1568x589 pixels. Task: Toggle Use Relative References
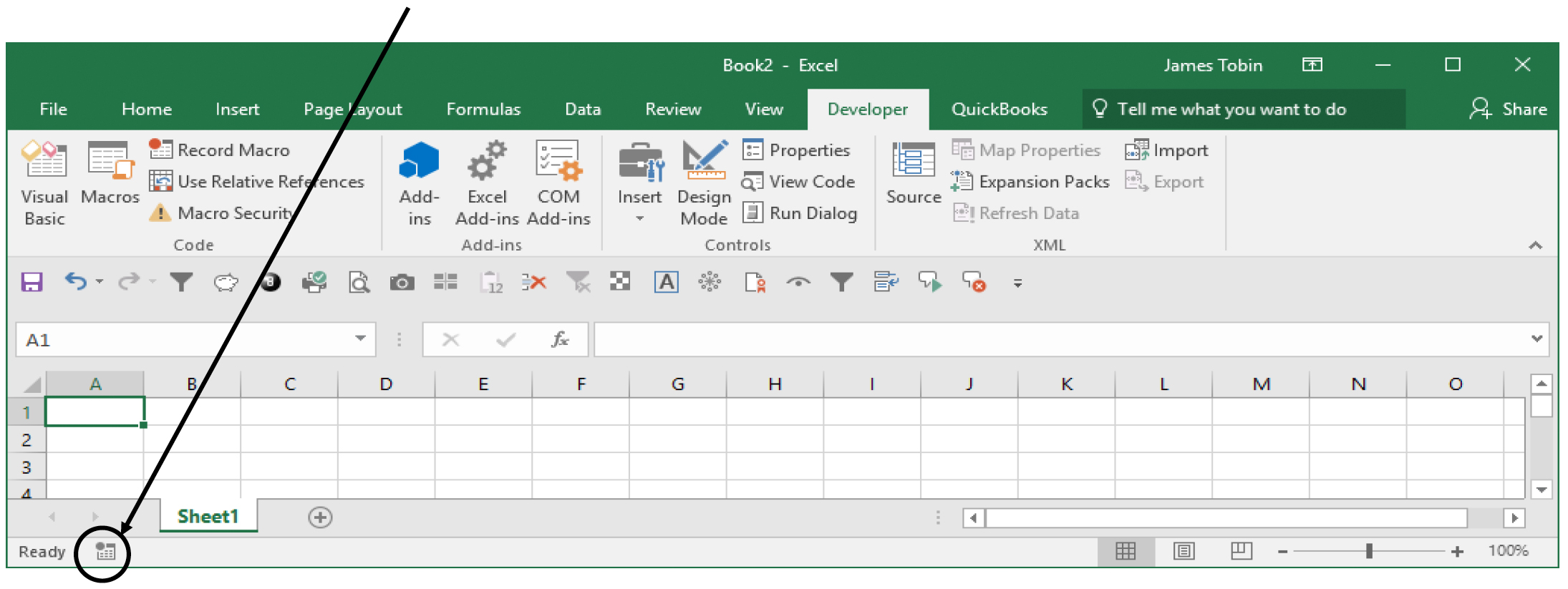pyautogui.click(x=256, y=181)
